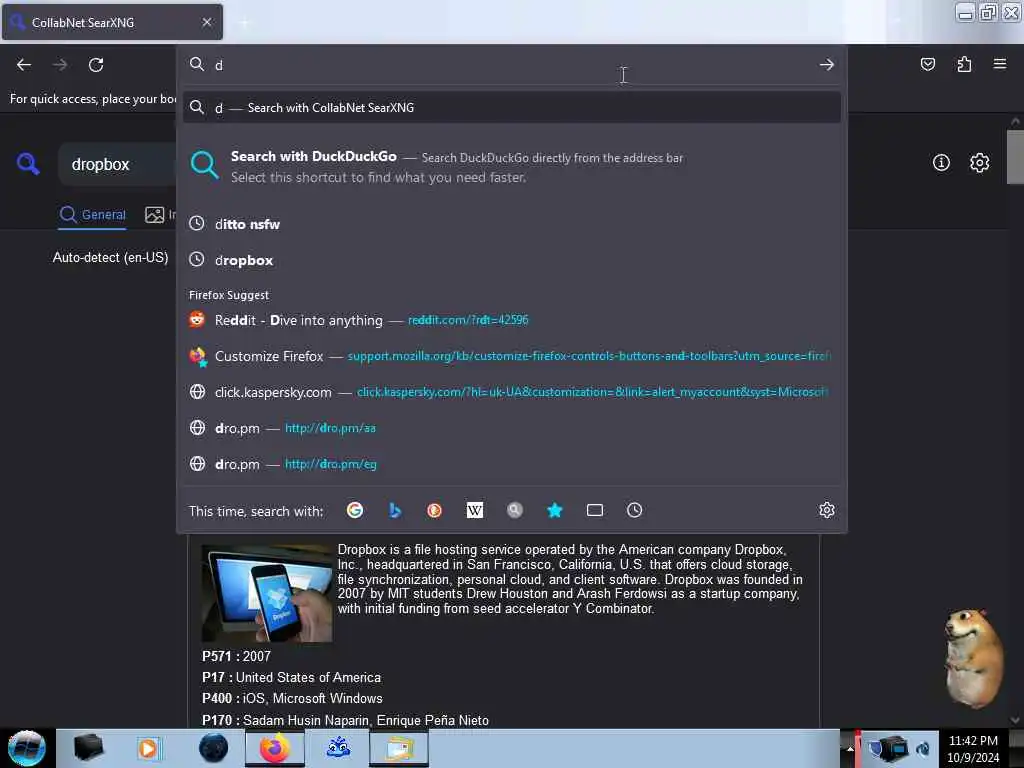Image resolution: width=1024 pixels, height=768 pixels.
Task: Click the Windows Start orb
Action: click(26, 748)
